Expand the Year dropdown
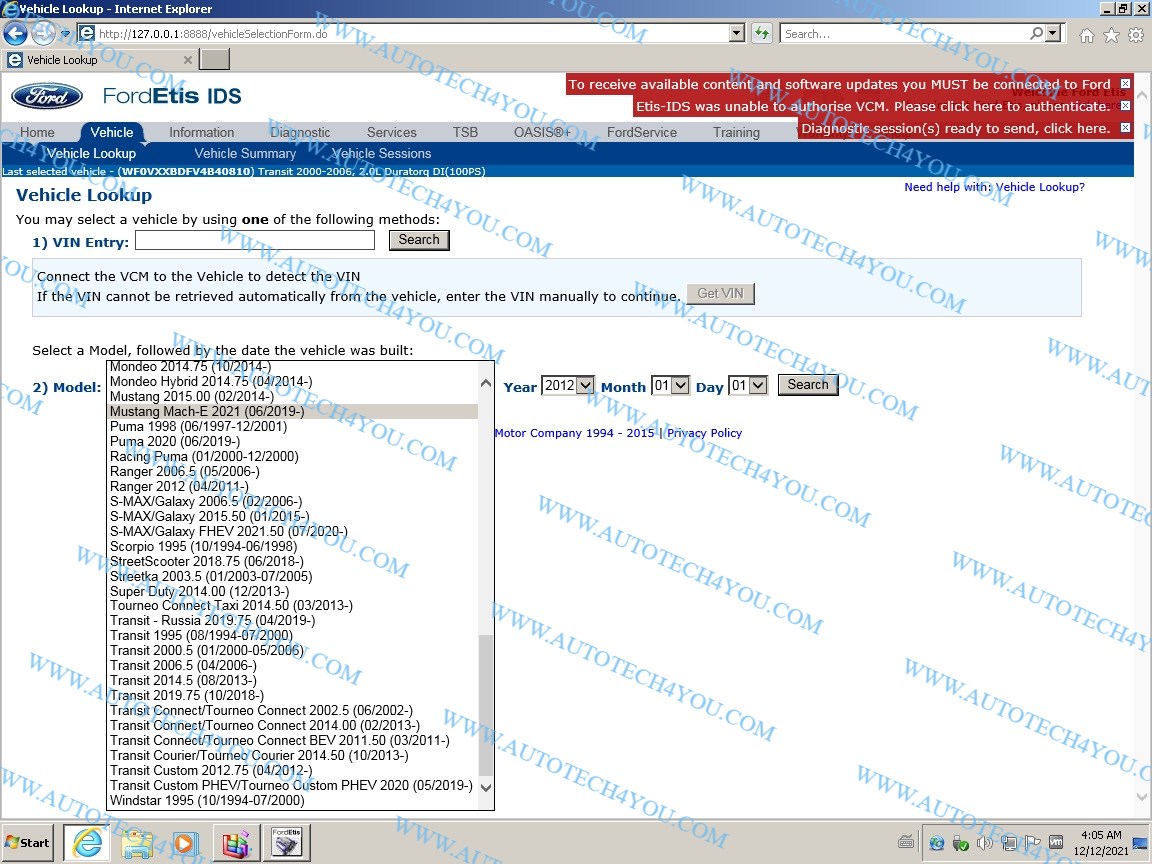The height and width of the screenshot is (864, 1152). click(x=567, y=386)
